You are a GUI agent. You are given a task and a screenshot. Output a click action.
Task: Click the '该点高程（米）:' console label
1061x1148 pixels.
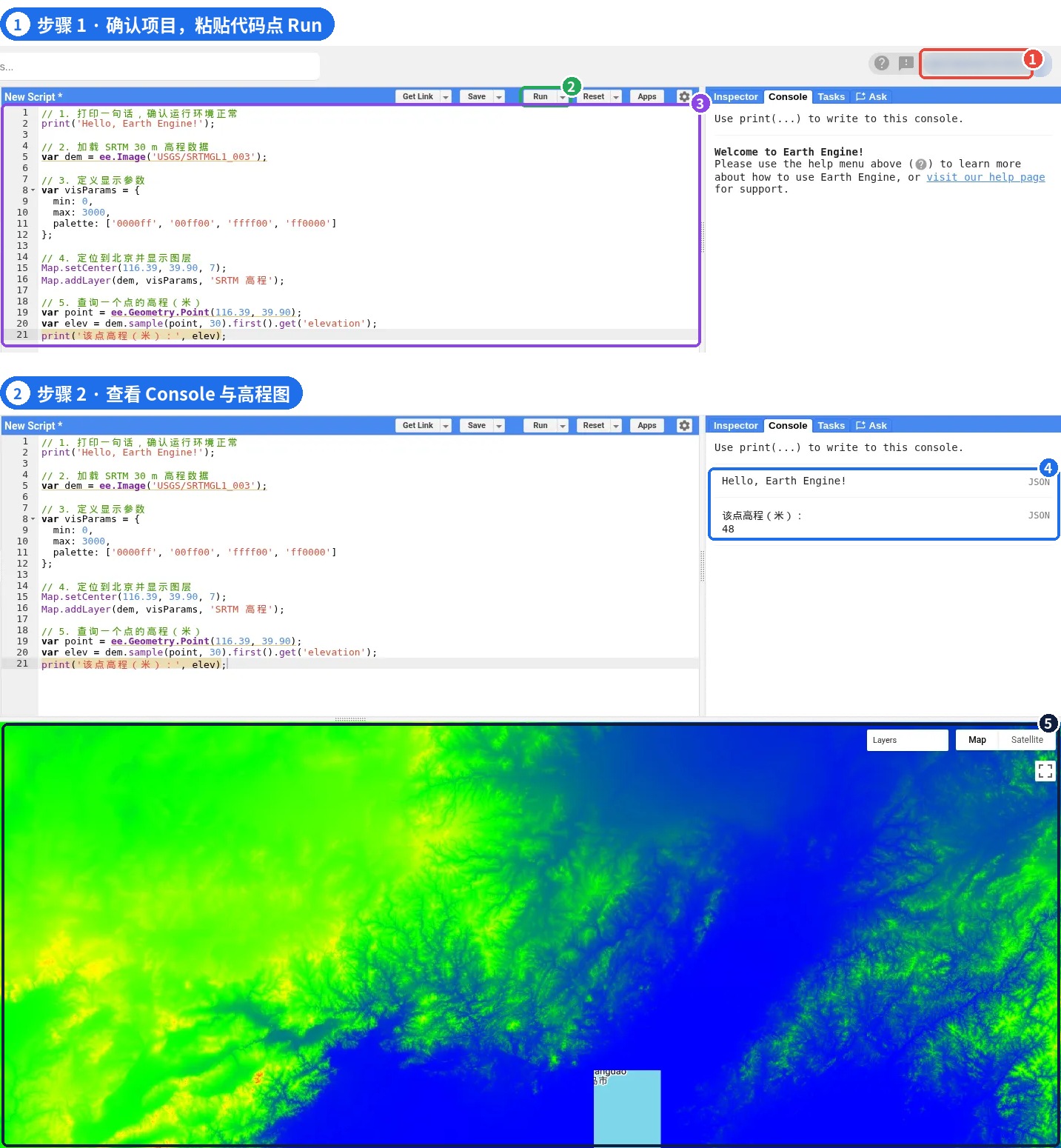762,515
